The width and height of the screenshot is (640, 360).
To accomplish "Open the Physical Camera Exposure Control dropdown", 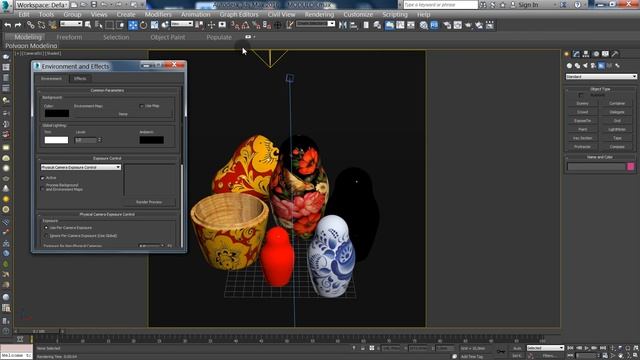I will tap(81, 167).
